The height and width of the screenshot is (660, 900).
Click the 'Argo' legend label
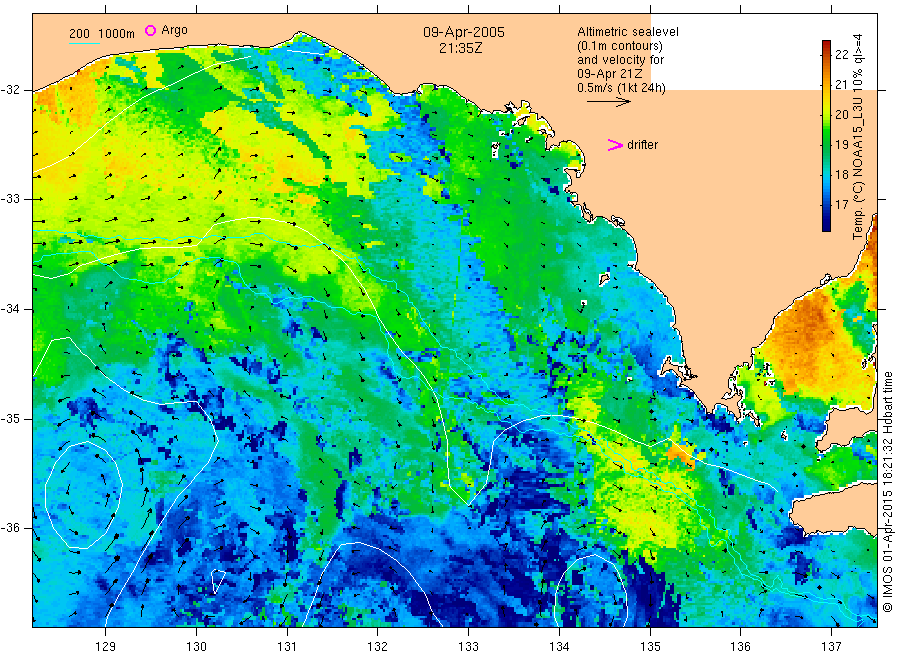[174, 30]
